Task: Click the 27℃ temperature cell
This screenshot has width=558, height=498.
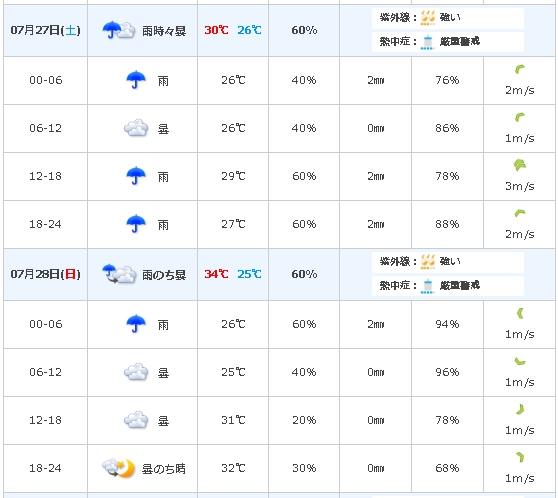Action: pos(233,224)
